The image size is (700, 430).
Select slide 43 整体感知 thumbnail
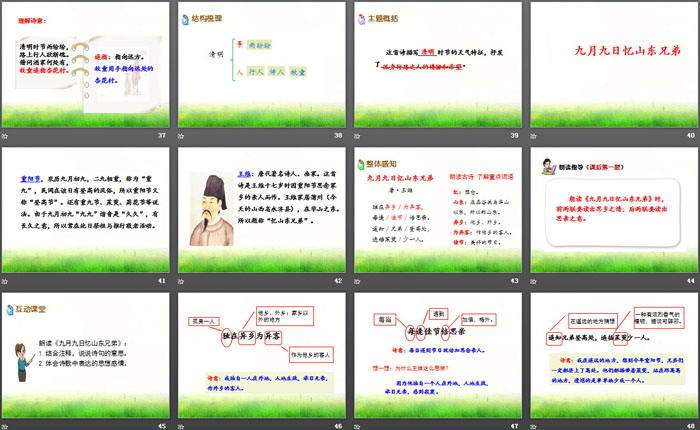click(x=438, y=210)
